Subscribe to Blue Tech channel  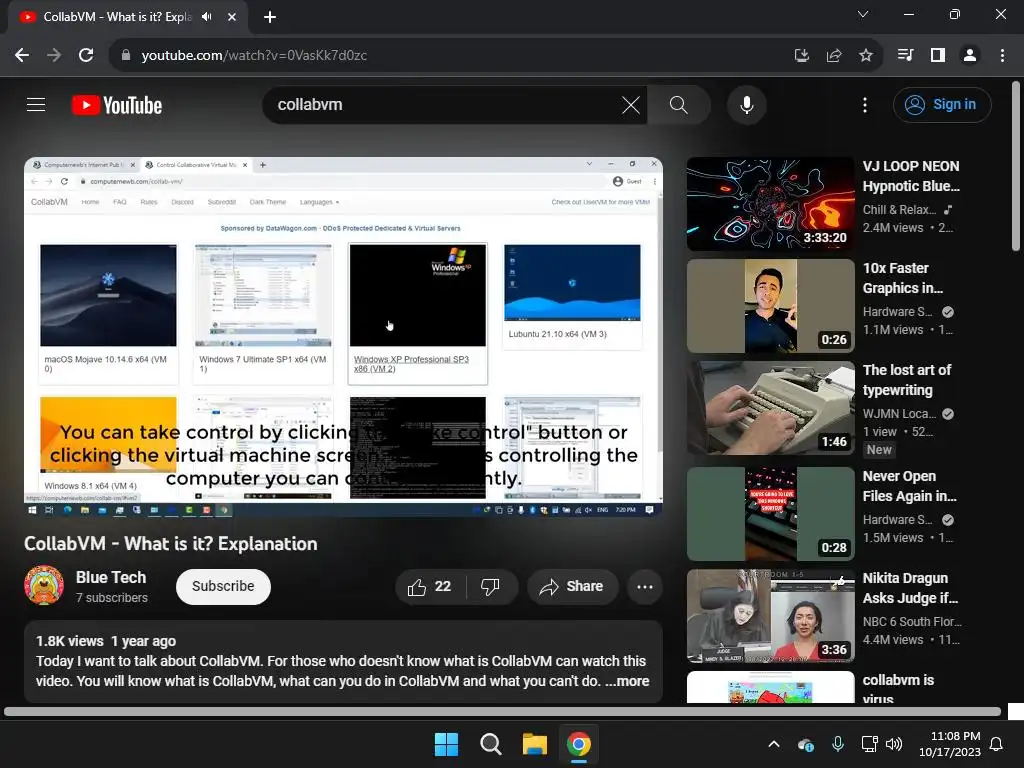[223, 586]
